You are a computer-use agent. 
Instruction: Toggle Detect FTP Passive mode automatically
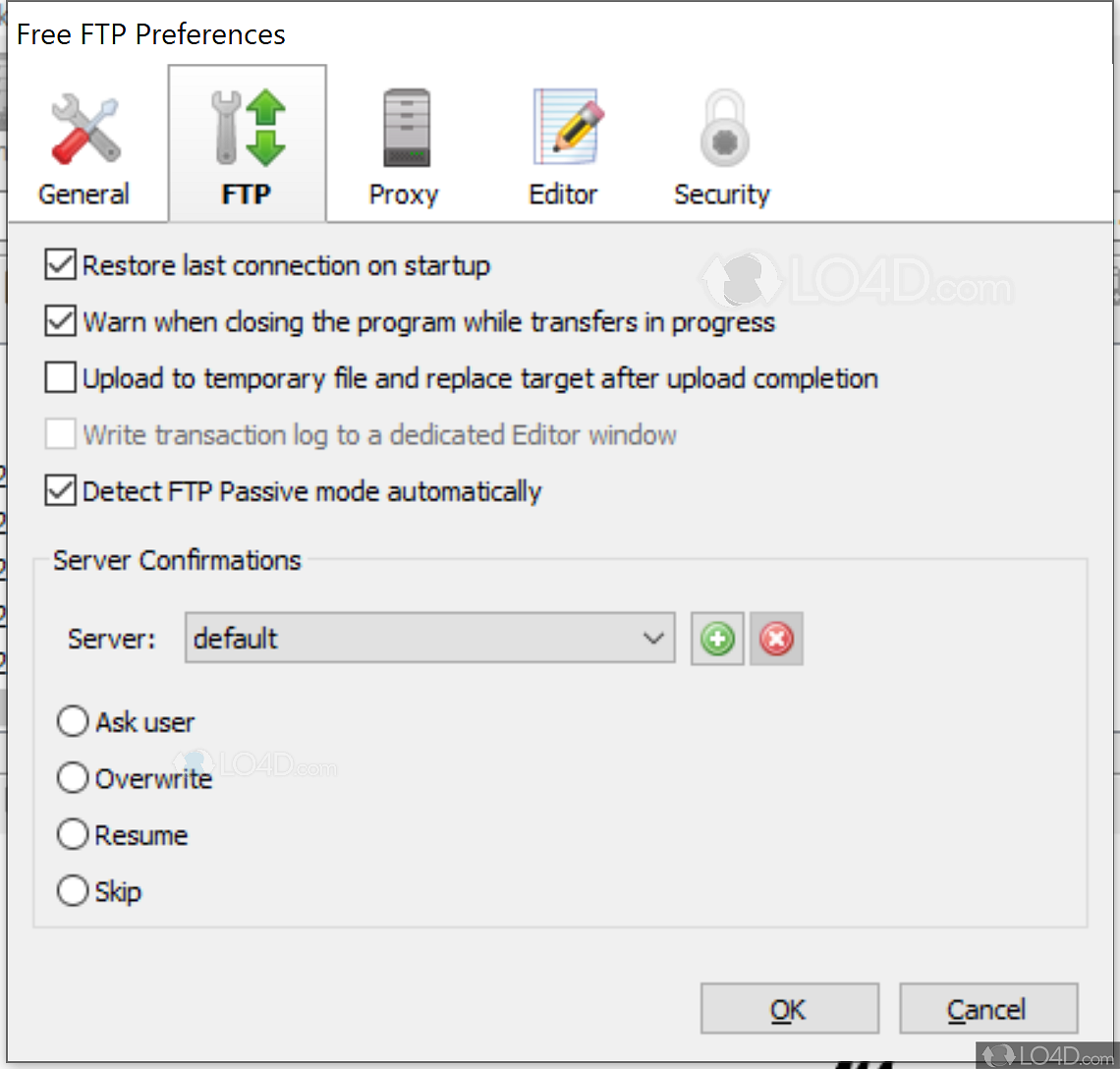60,490
